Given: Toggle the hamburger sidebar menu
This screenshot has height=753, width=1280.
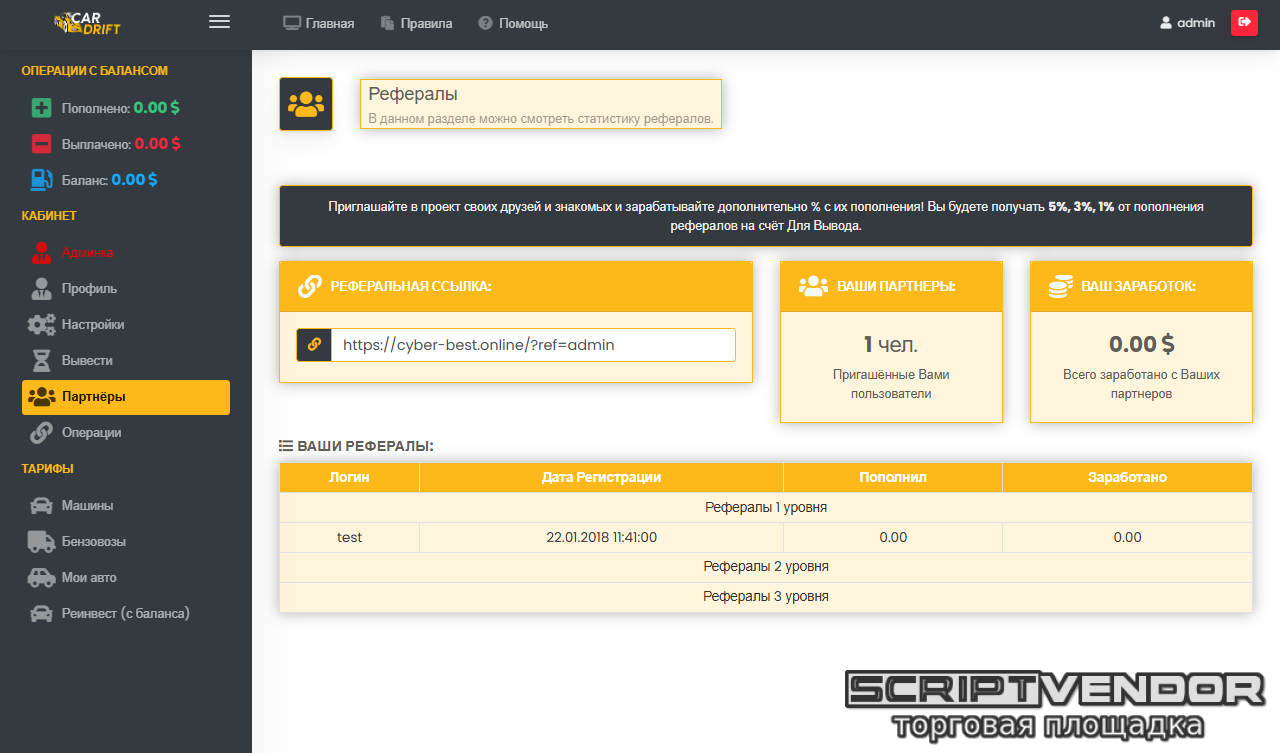Looking at the screenshot, I should point(220,22).
